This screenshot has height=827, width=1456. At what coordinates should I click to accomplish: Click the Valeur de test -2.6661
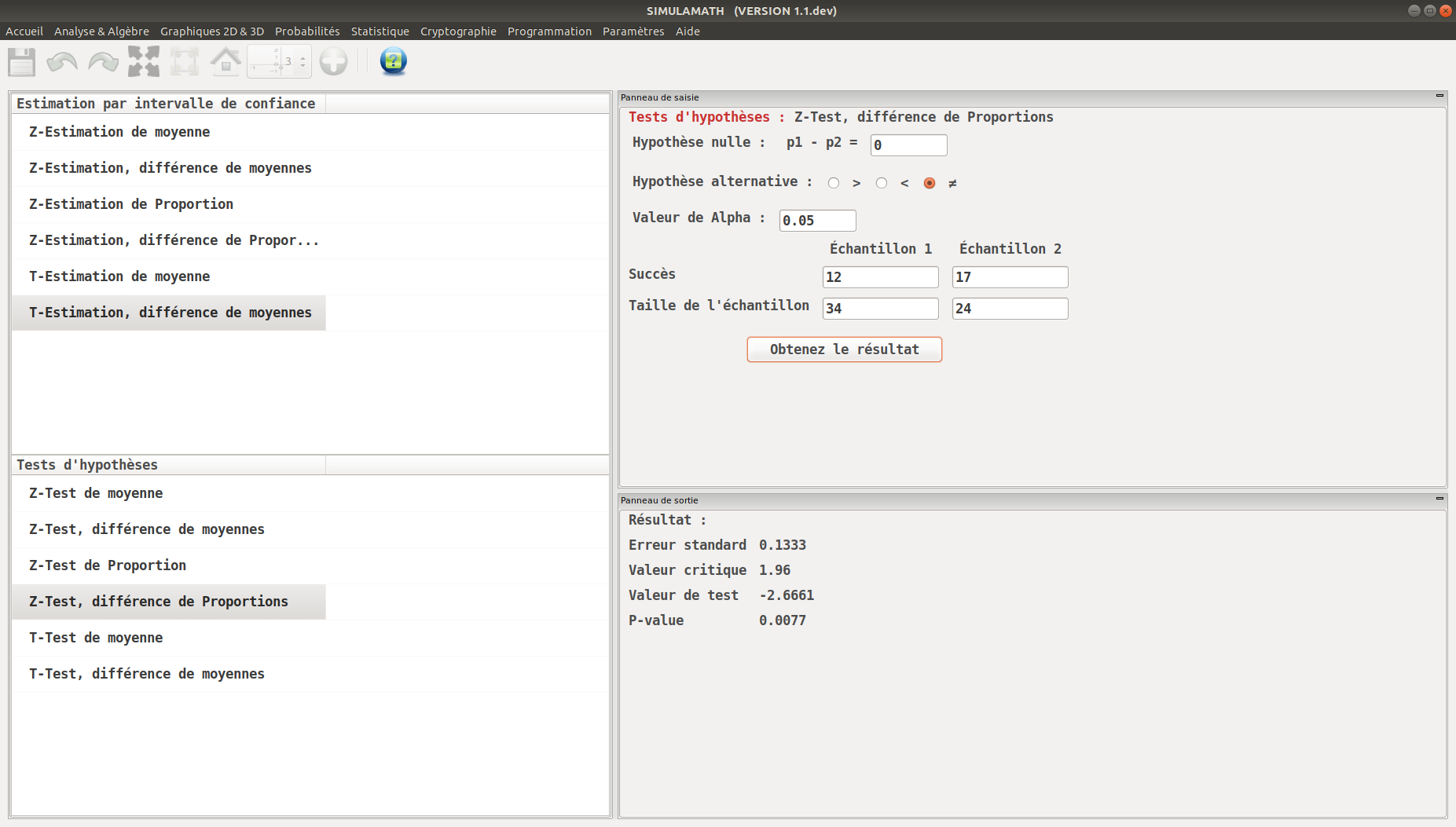click(786, 595)
